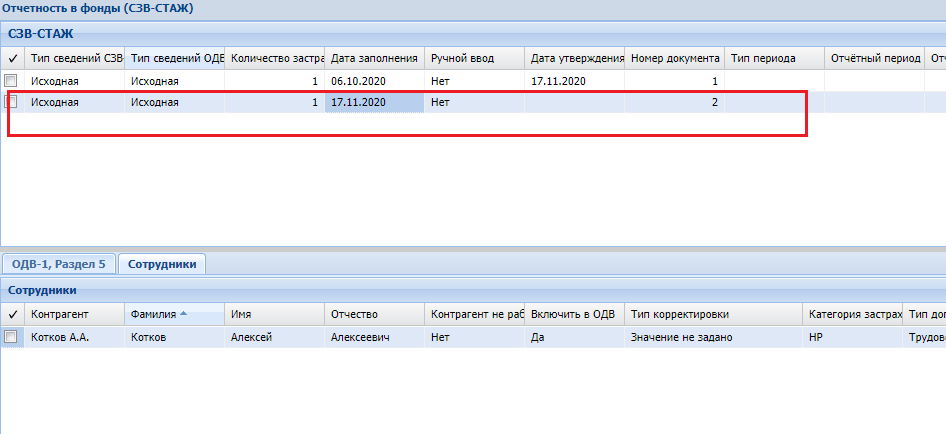Image resolution: width=946 pixels, height=434 pixels.
Task: Click the Дата утверждения column header
Action: pyautogui.click(x=574, y=58)
